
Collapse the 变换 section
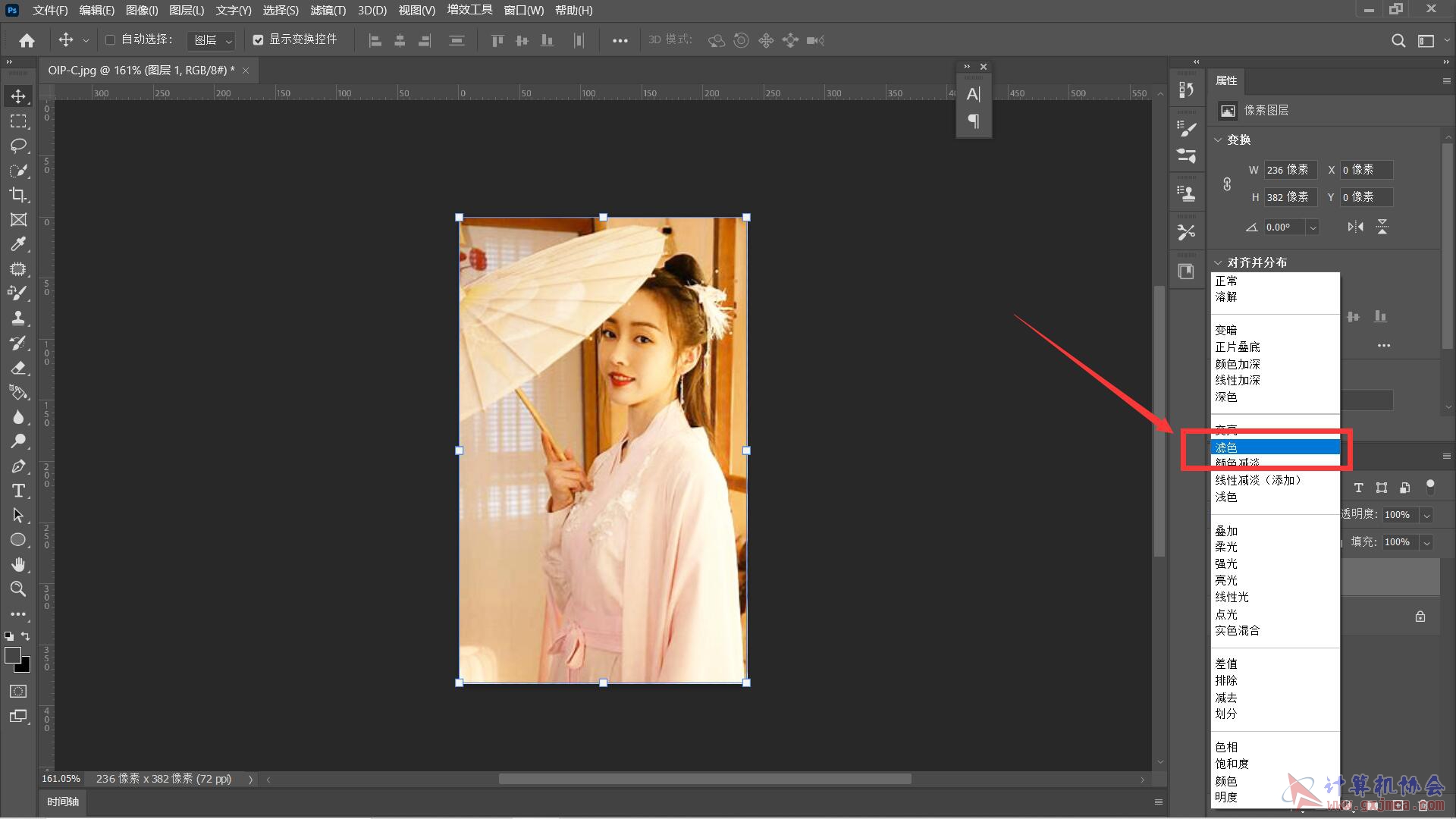(x=1218, y=140)
